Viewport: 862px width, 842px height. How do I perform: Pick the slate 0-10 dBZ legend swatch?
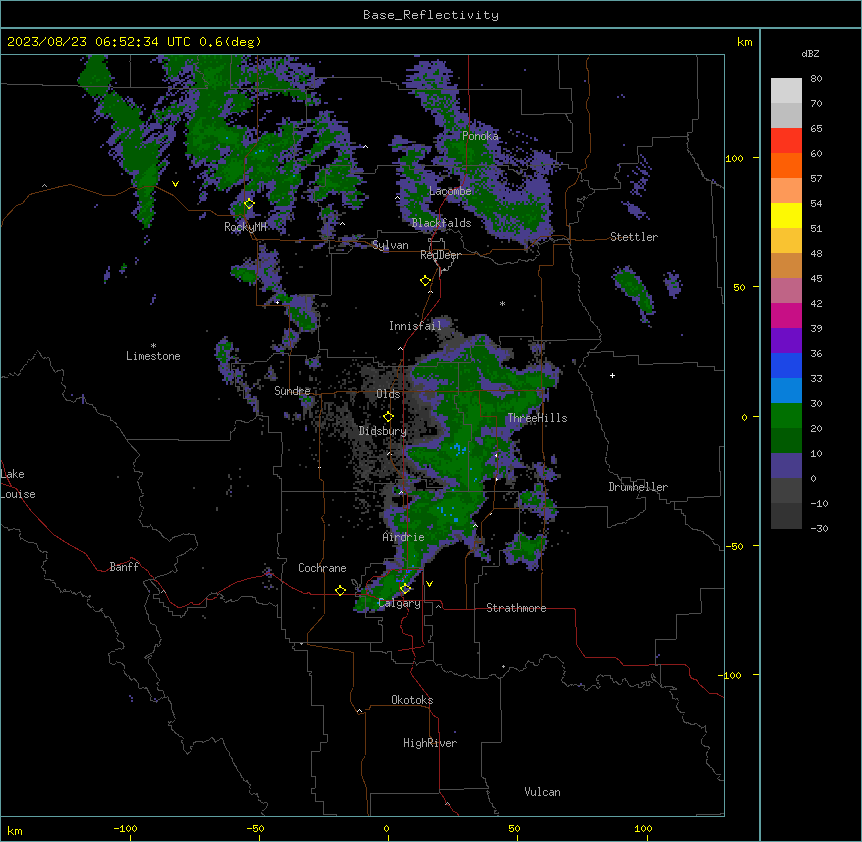point(786,466)
